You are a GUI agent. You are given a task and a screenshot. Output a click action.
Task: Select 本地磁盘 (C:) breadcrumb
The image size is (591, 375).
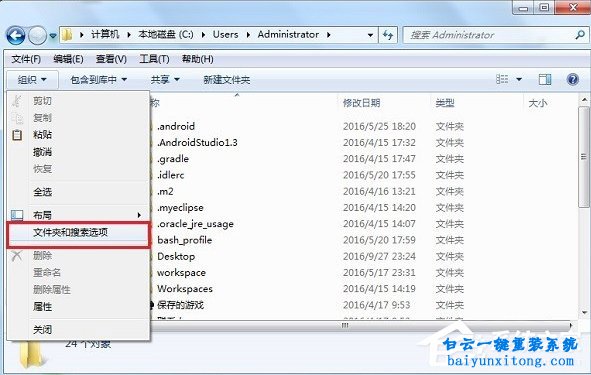[166, 35]
